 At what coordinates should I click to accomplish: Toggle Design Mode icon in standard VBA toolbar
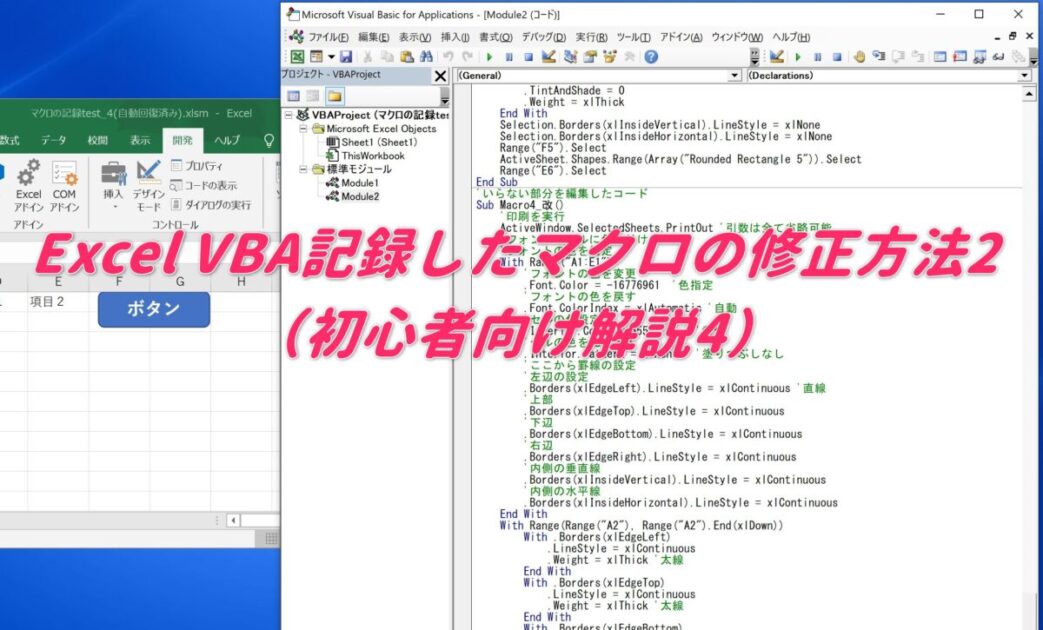pos(548,57)
